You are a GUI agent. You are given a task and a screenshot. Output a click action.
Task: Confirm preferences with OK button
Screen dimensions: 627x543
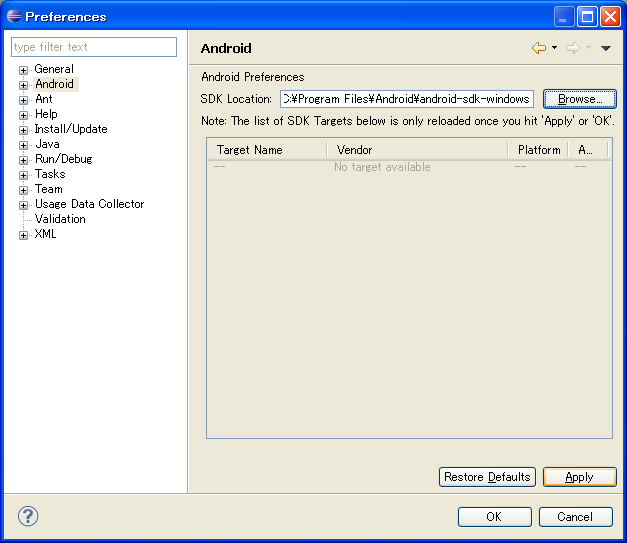coord(494,517)
